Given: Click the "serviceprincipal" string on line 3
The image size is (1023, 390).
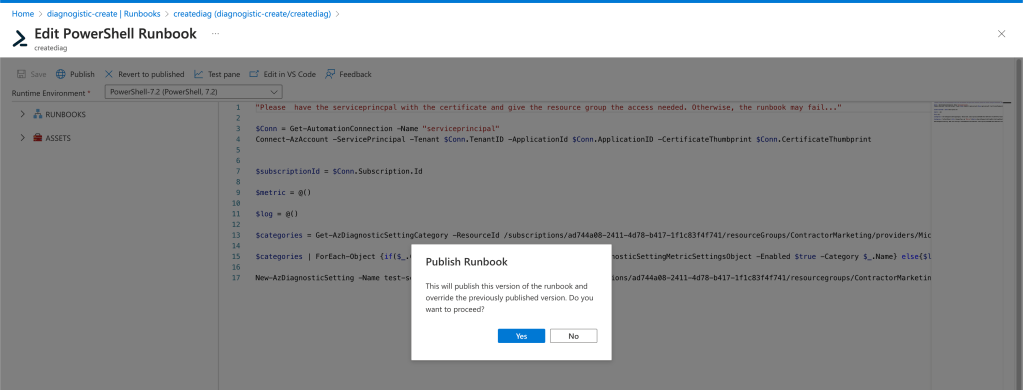Looking at the screenshot, I should pos(461,128).
